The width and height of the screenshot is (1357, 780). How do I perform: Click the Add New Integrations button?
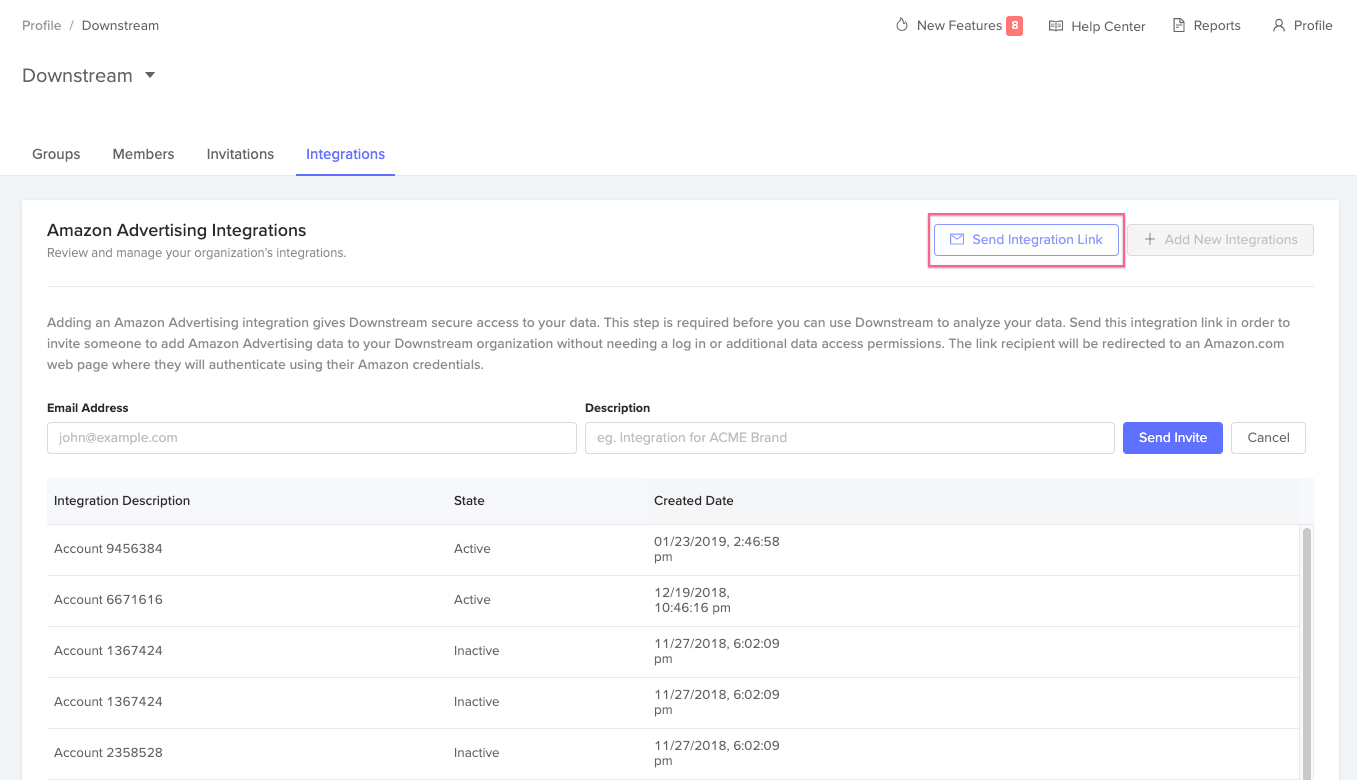1220,239
